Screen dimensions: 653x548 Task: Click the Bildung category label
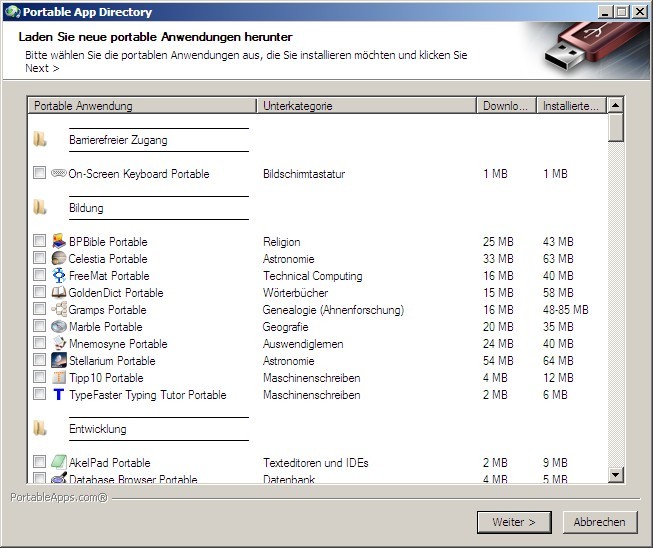coord(86,208)
